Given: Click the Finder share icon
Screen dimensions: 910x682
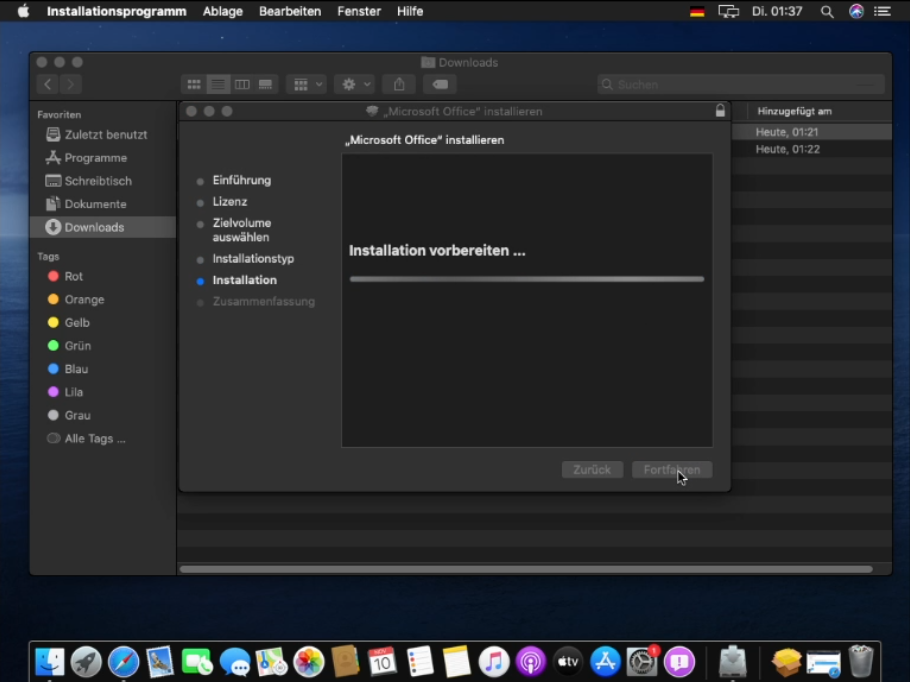Looking at the screenshot, I should click(399, 85).
